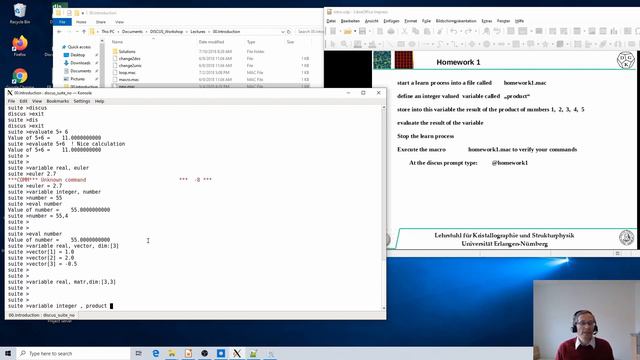Open the File tab in File Explorer
The height and width of the screenshot is (360, 640).
tap(62, 22)
